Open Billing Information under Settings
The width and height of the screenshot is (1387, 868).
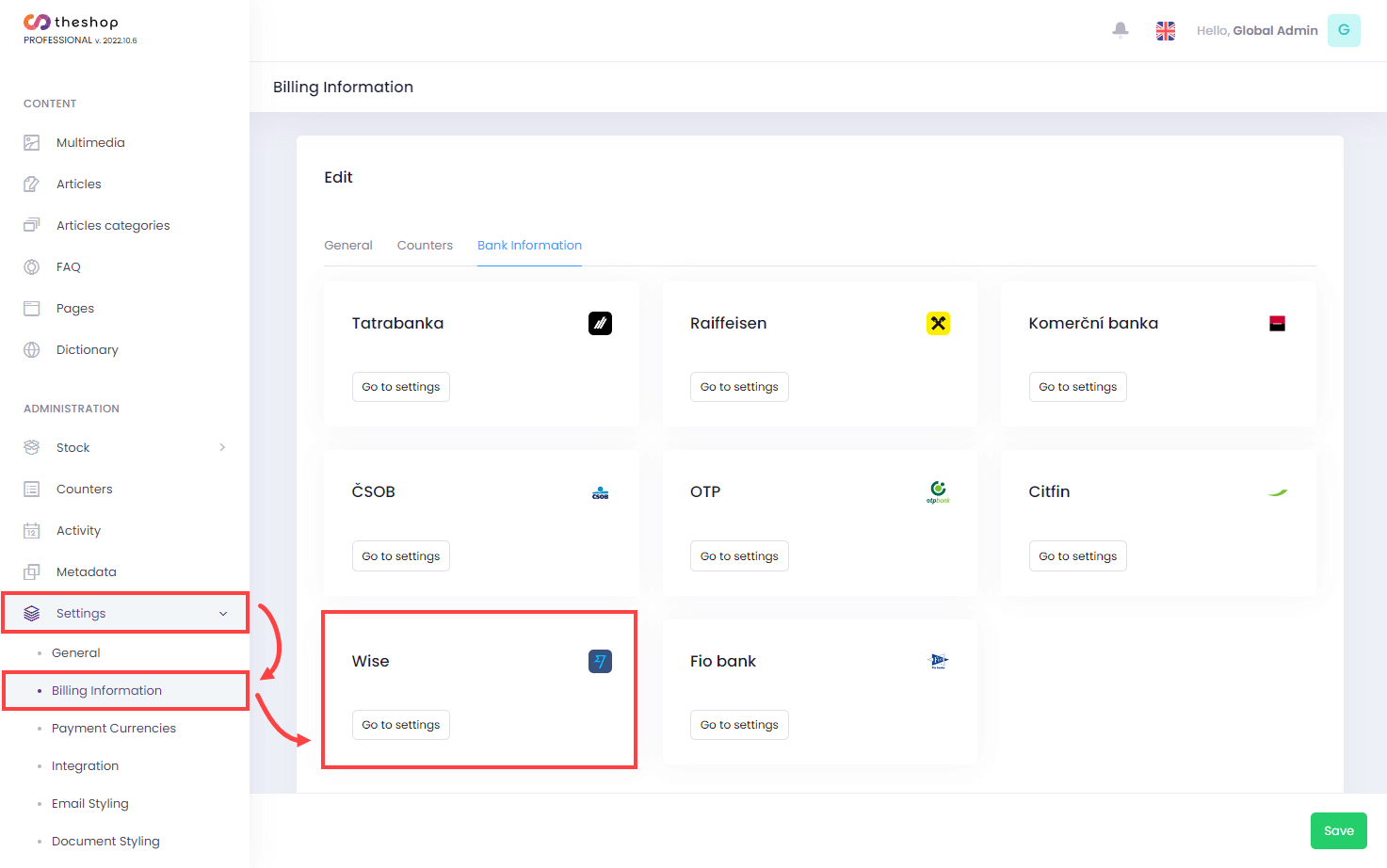106,691
